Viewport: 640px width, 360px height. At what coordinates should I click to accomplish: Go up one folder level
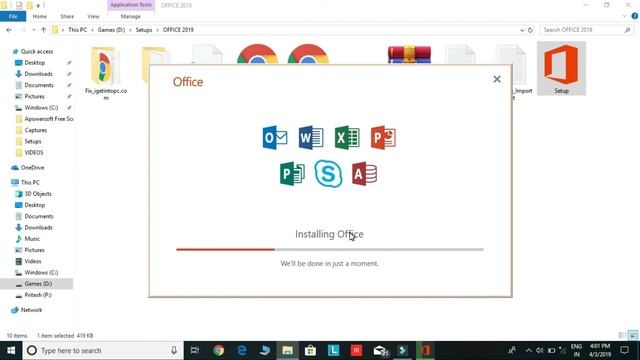pos(43,30)
